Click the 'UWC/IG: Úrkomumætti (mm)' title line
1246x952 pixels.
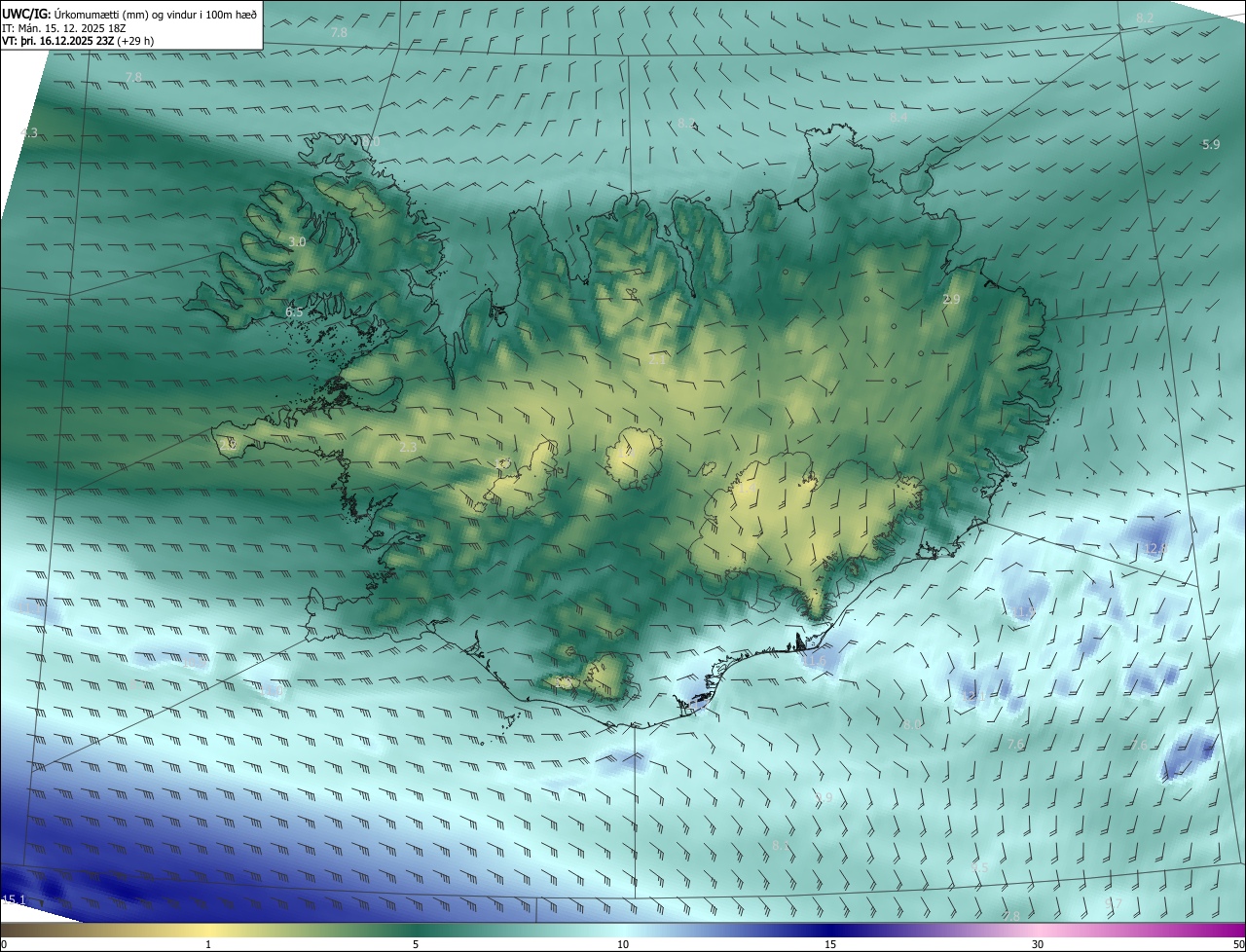tap(129, 14)
